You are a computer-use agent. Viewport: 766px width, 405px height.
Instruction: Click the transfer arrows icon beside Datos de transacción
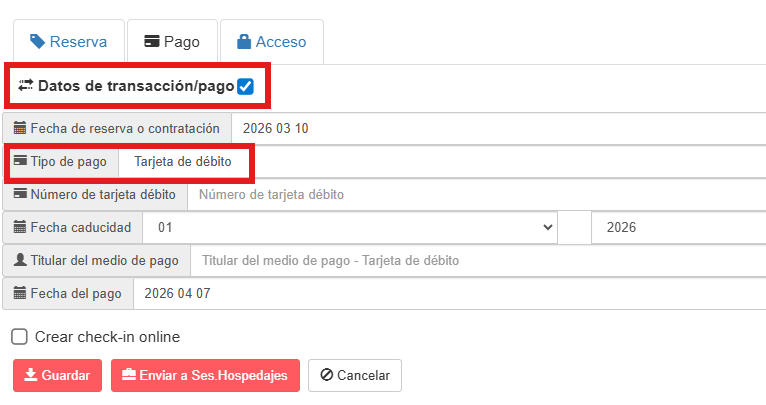pyautogui.click(x=26, y=86)
